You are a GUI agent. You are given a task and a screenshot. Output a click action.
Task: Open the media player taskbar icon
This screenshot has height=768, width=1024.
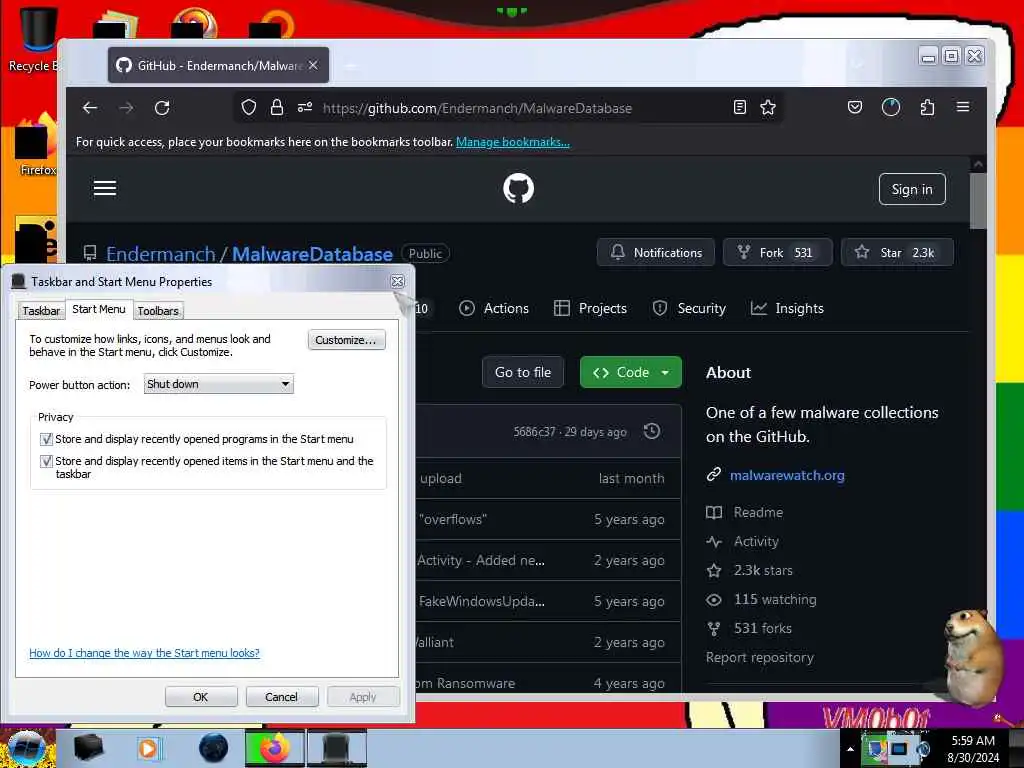148,748
